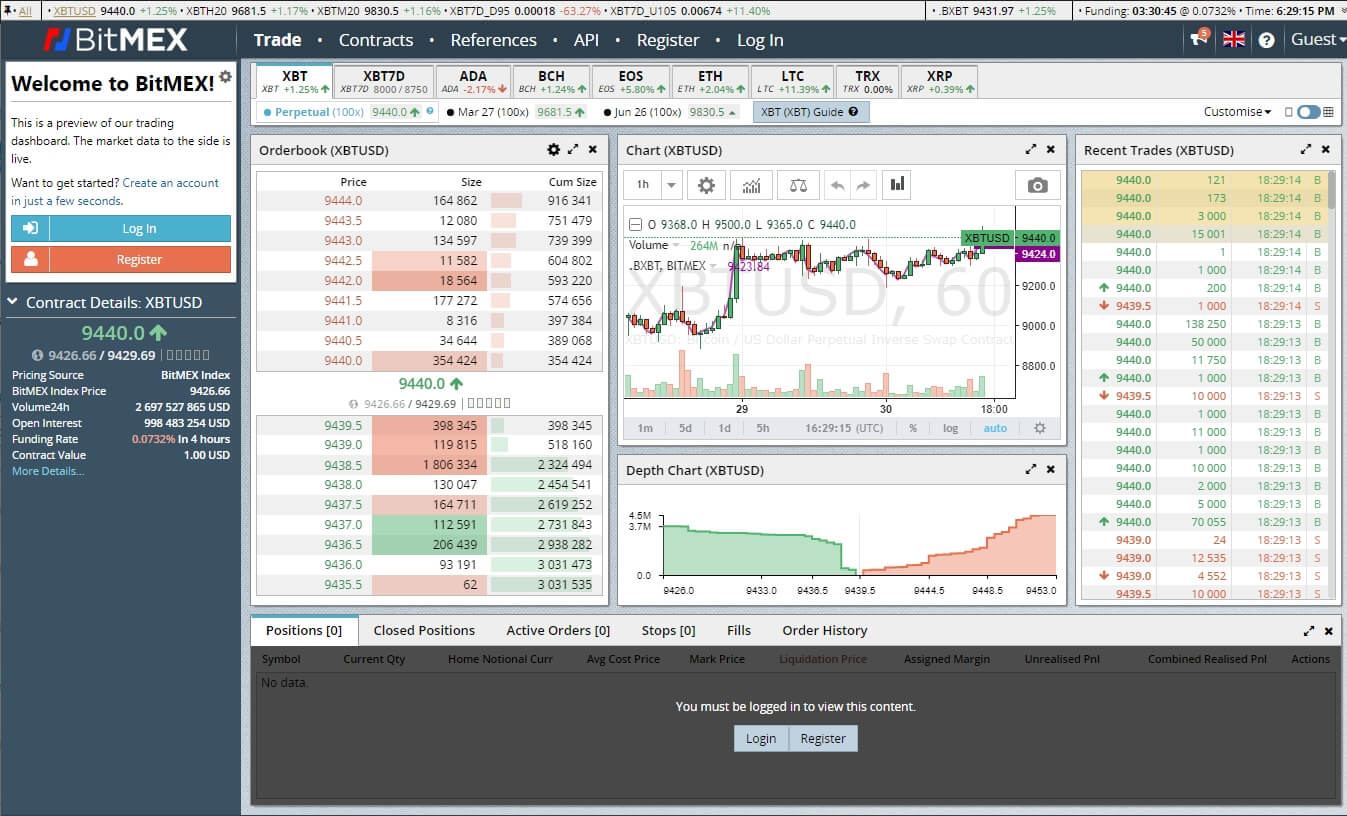Expand the Orderbook panel to fullscreen

[573, 149]
